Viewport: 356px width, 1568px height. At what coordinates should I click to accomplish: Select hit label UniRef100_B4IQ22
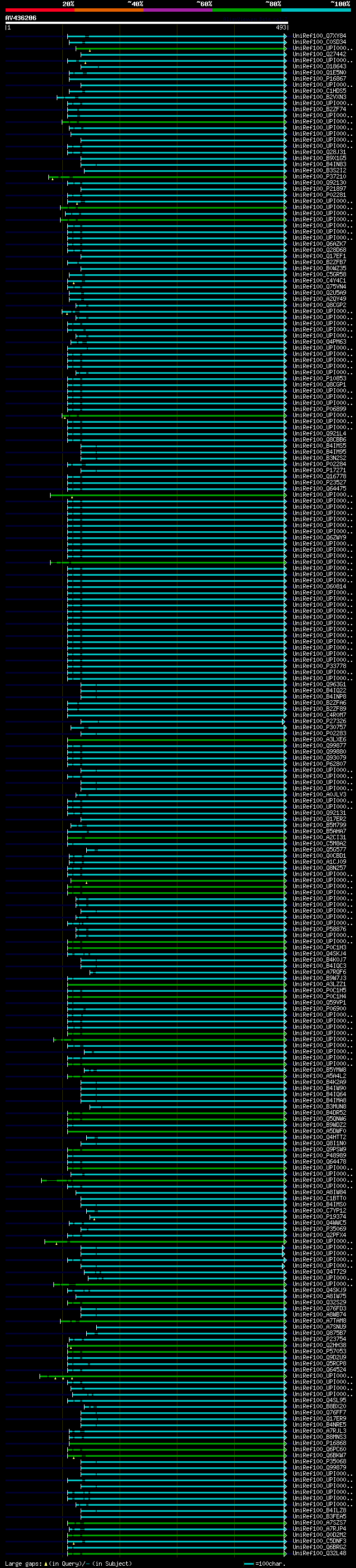pyautogui.click(x=319, y=690)
